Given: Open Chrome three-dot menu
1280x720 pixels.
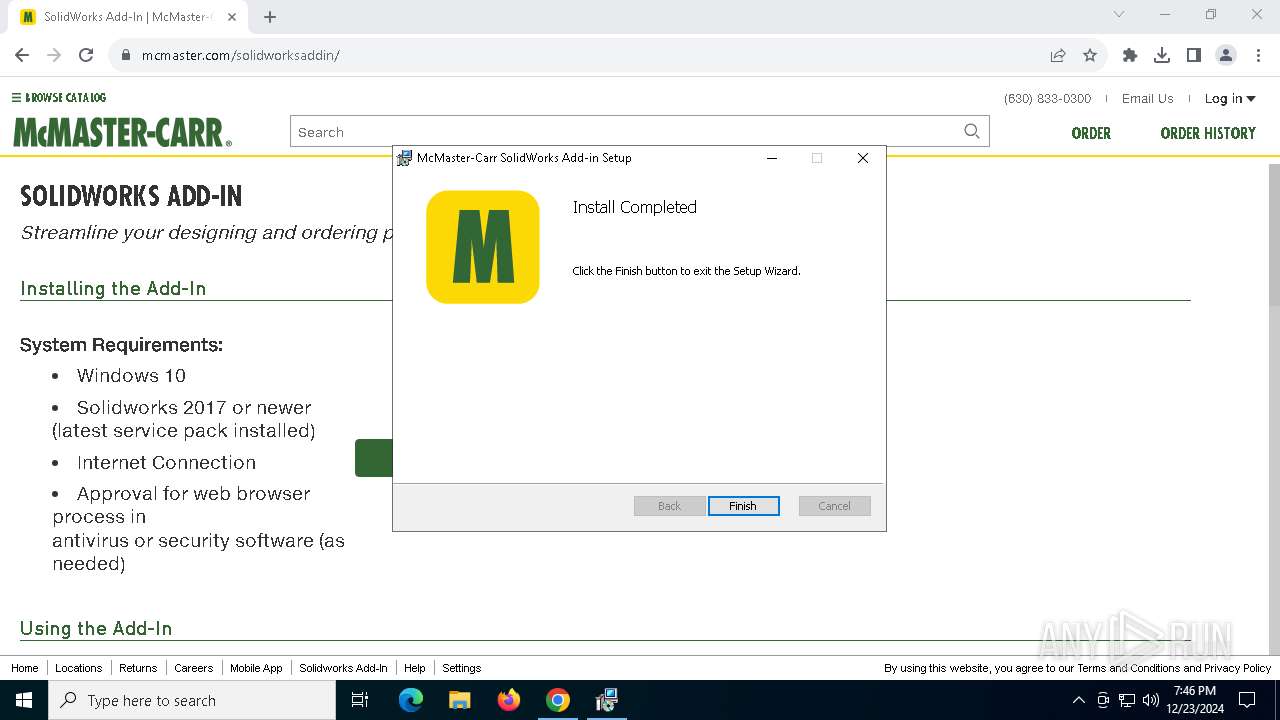Looking at the screenshot, I should pyautogui.click(x=1260, y=55).
